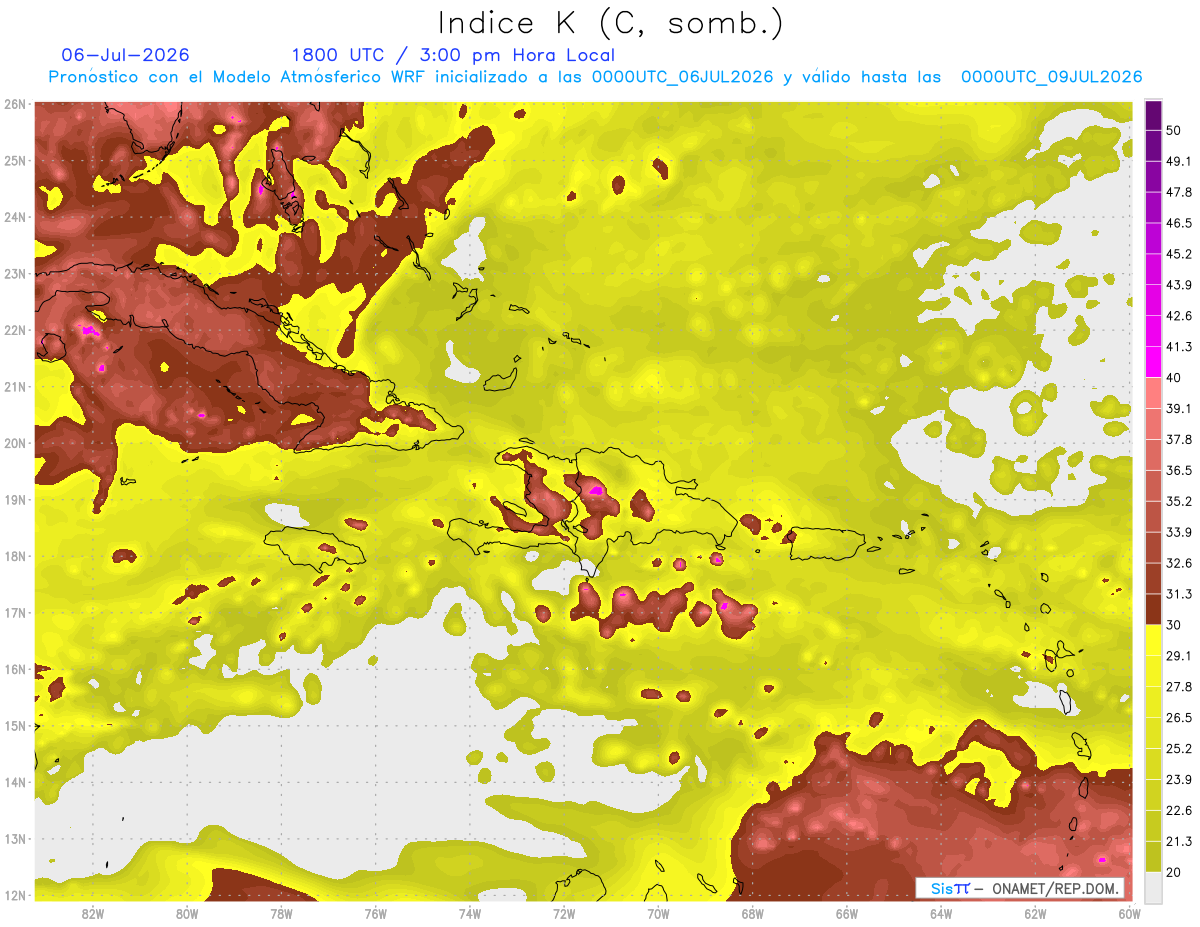Click the "39.1" color scale label
This screenshot has width=1200, height=927.
(1179, 408)
